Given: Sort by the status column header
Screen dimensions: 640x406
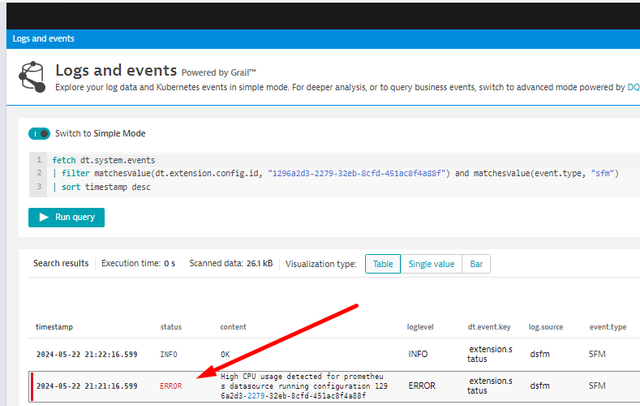Looking at the screenshot, I should pyautogui.click(x=171, y=327).
